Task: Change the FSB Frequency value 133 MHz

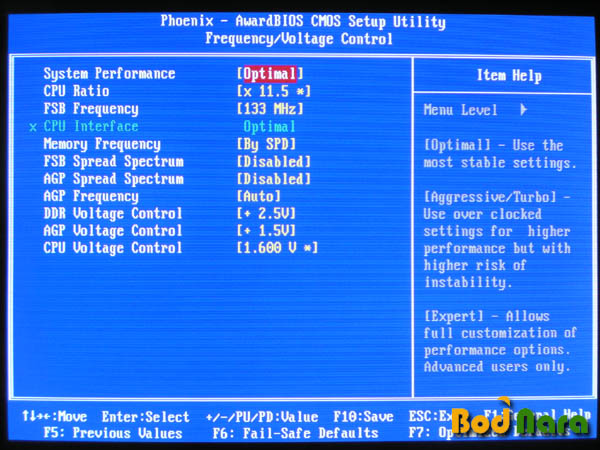Action: 270,109
